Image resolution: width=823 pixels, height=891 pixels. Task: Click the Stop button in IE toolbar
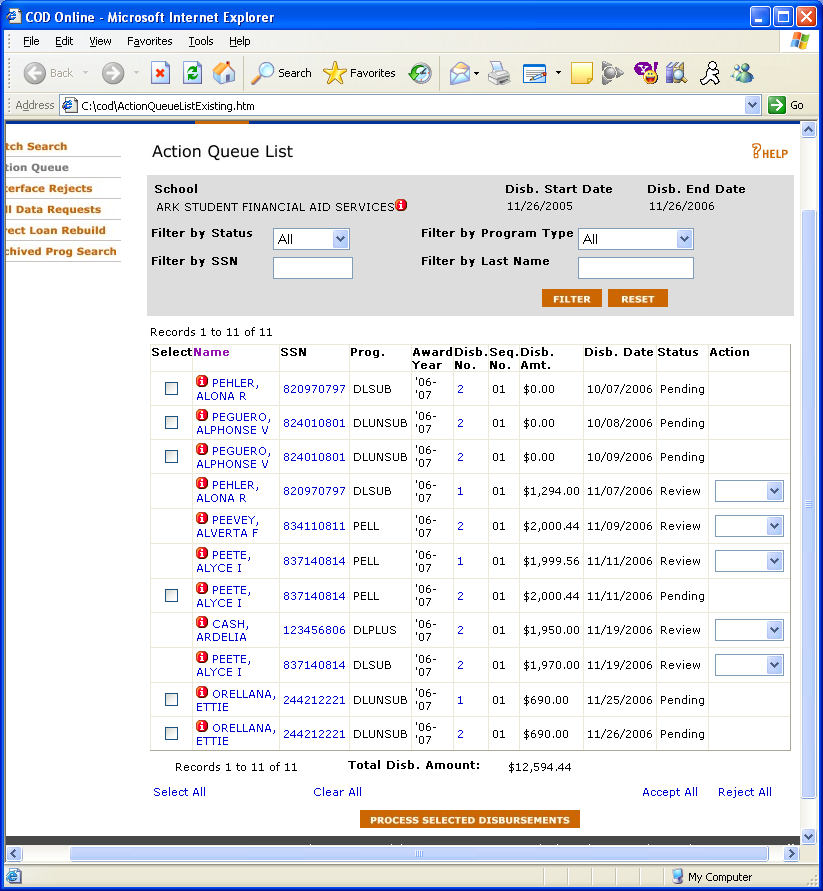coord(160,73)
